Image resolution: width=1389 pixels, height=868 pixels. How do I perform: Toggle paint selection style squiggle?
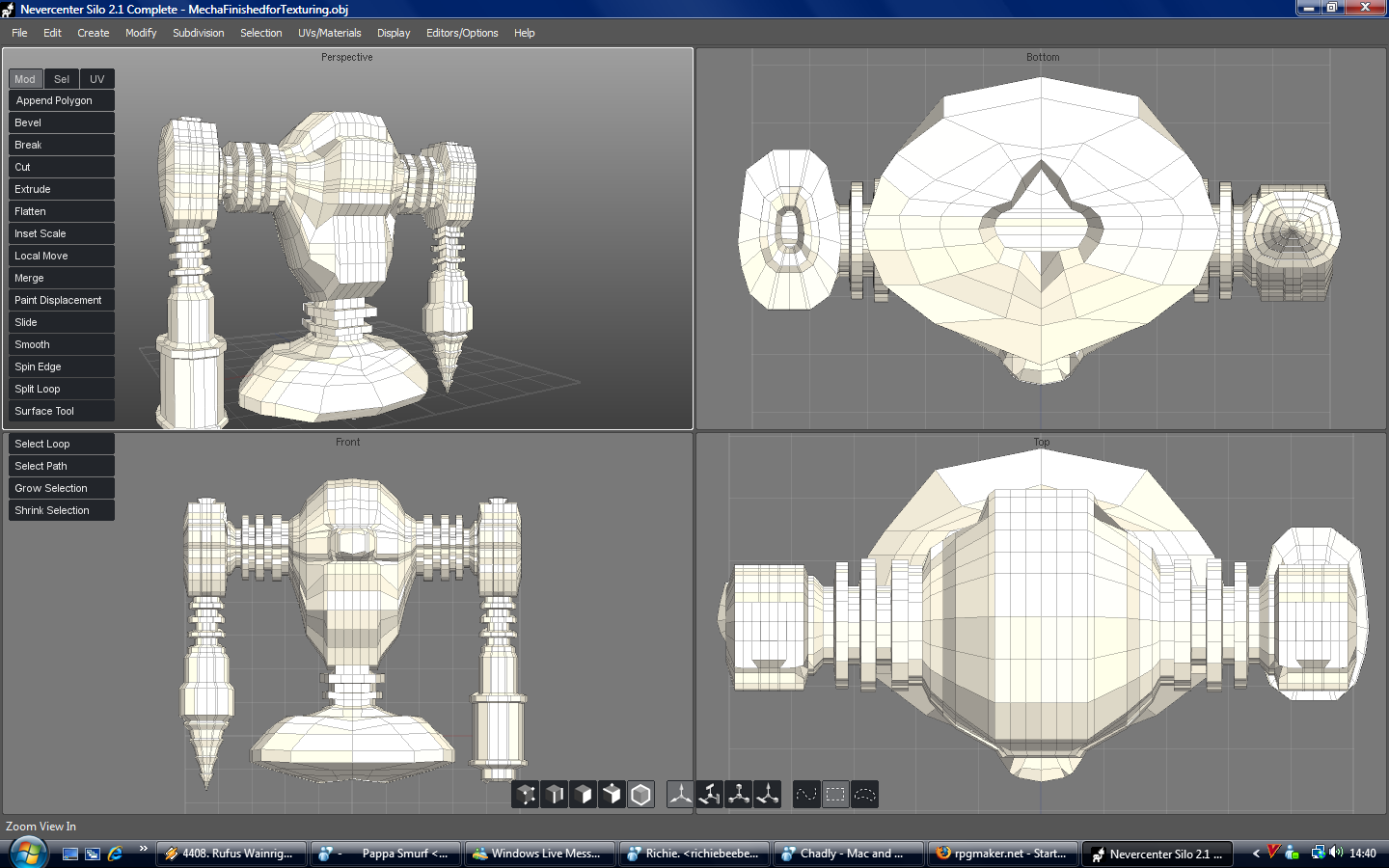pyautogui.click(x=806, y=795)
